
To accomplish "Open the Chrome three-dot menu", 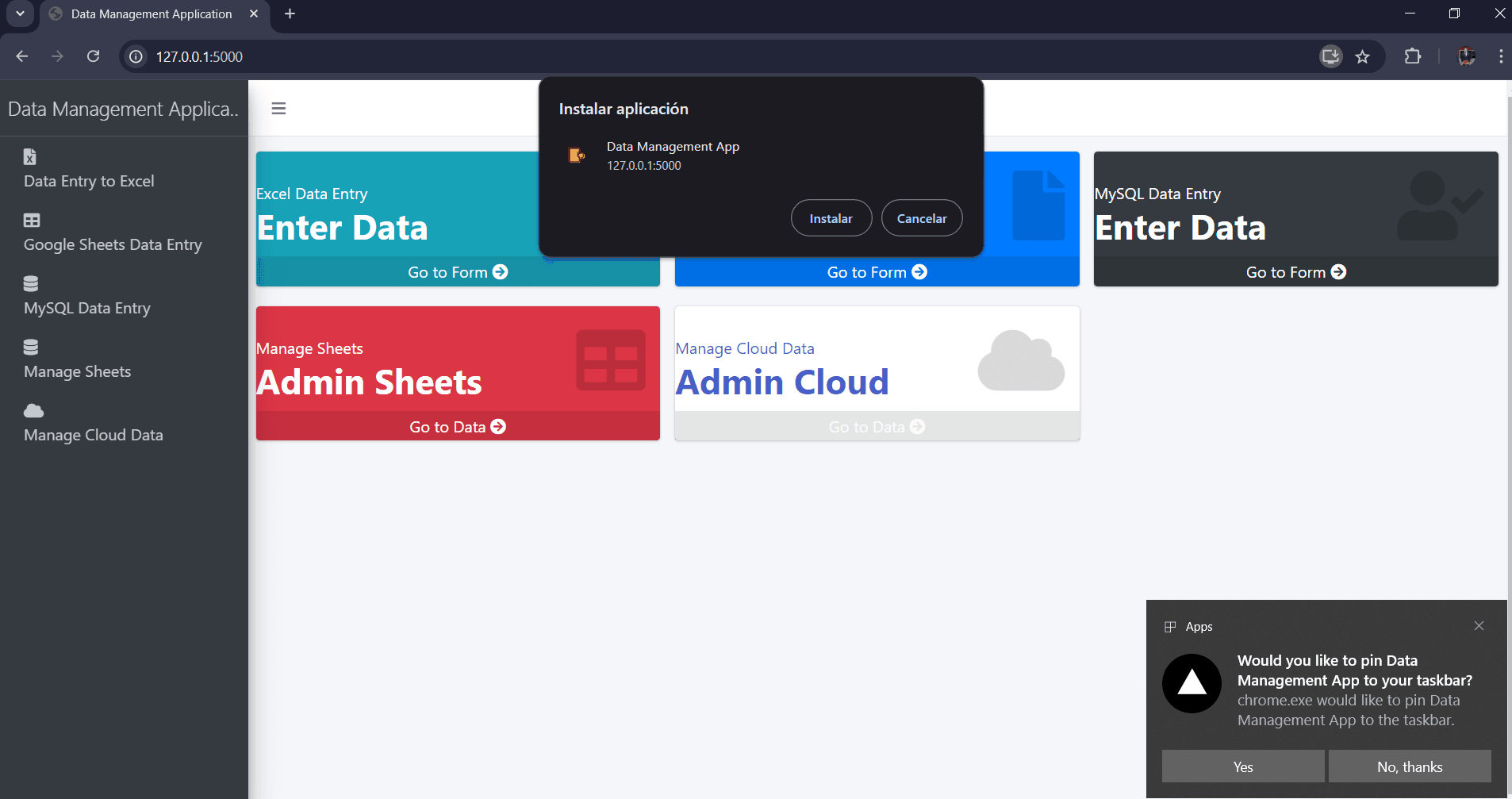I will click(1501, 56).
